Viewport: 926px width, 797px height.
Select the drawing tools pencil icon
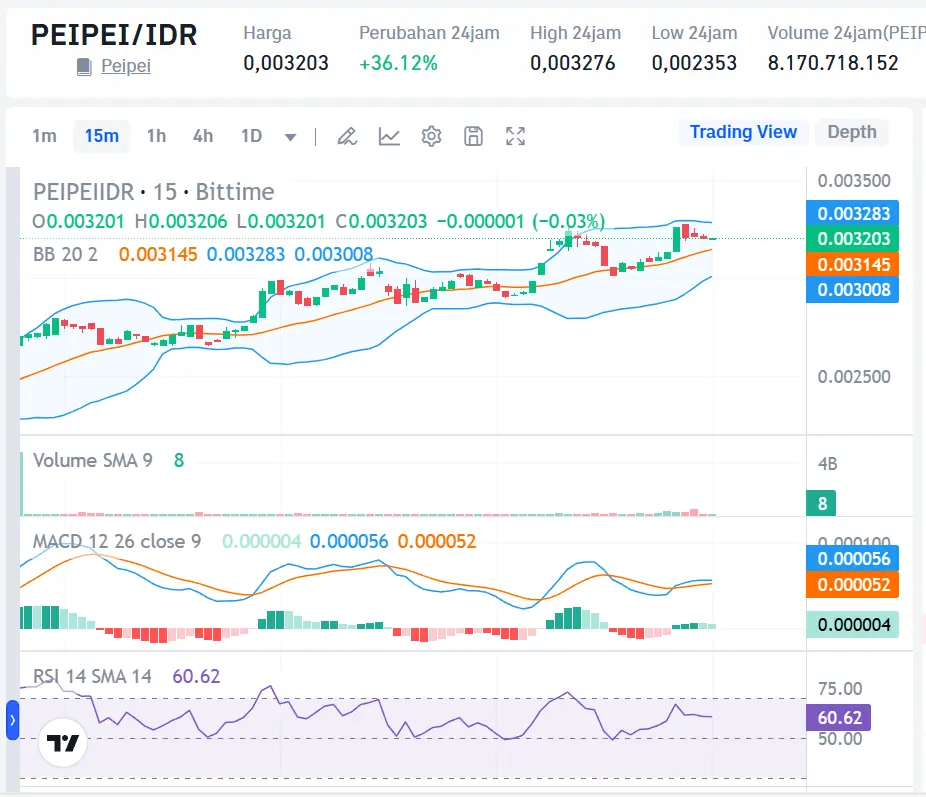click(347, 136)
